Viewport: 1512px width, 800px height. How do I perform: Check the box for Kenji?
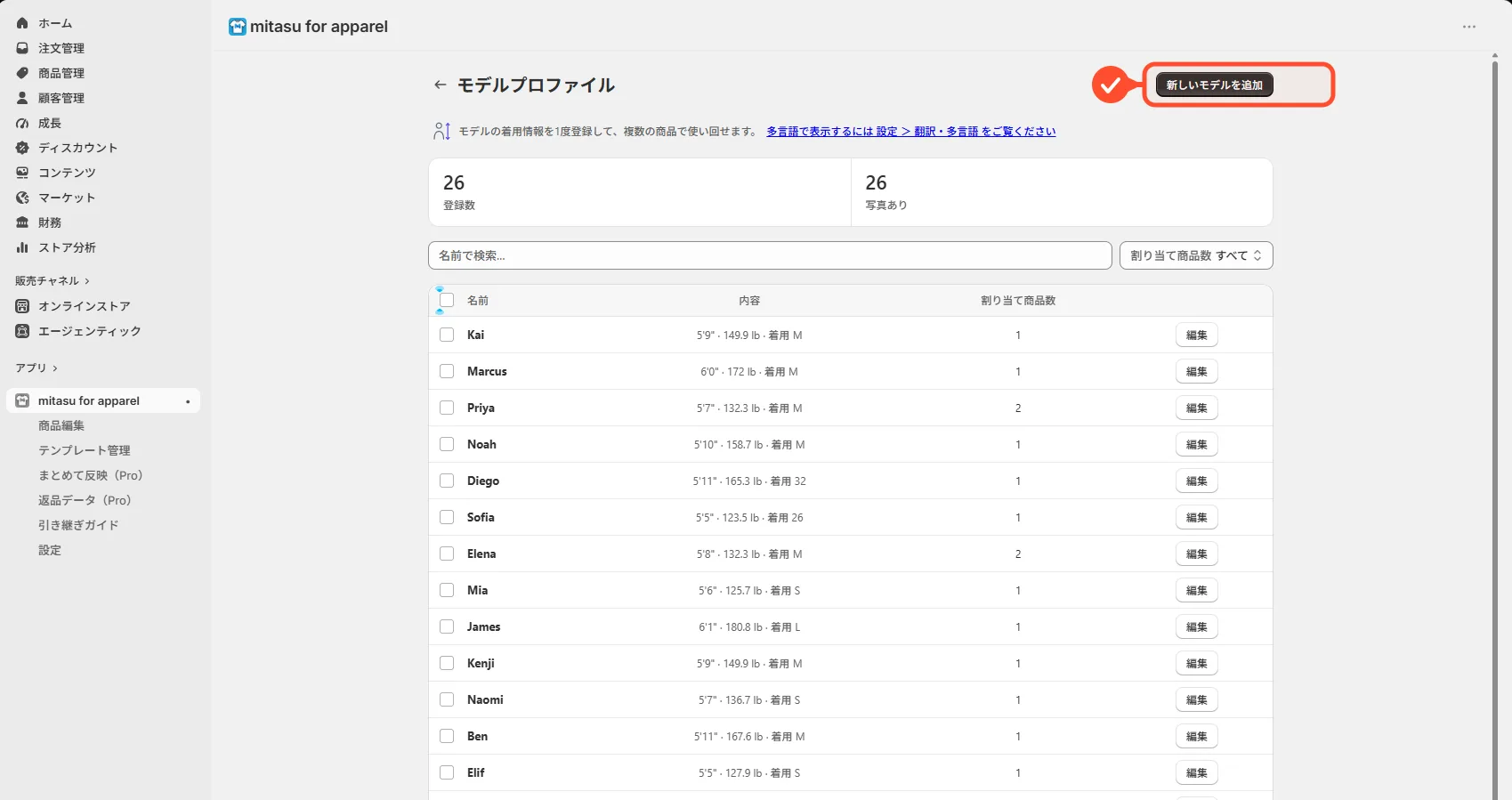[x=447, y=663]
